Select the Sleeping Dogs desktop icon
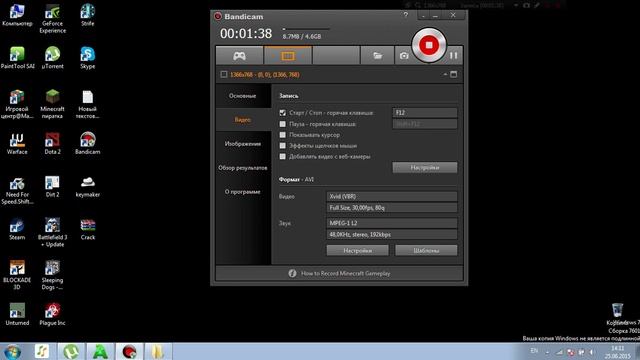This screenshot has width=640, height=360. 52,276
